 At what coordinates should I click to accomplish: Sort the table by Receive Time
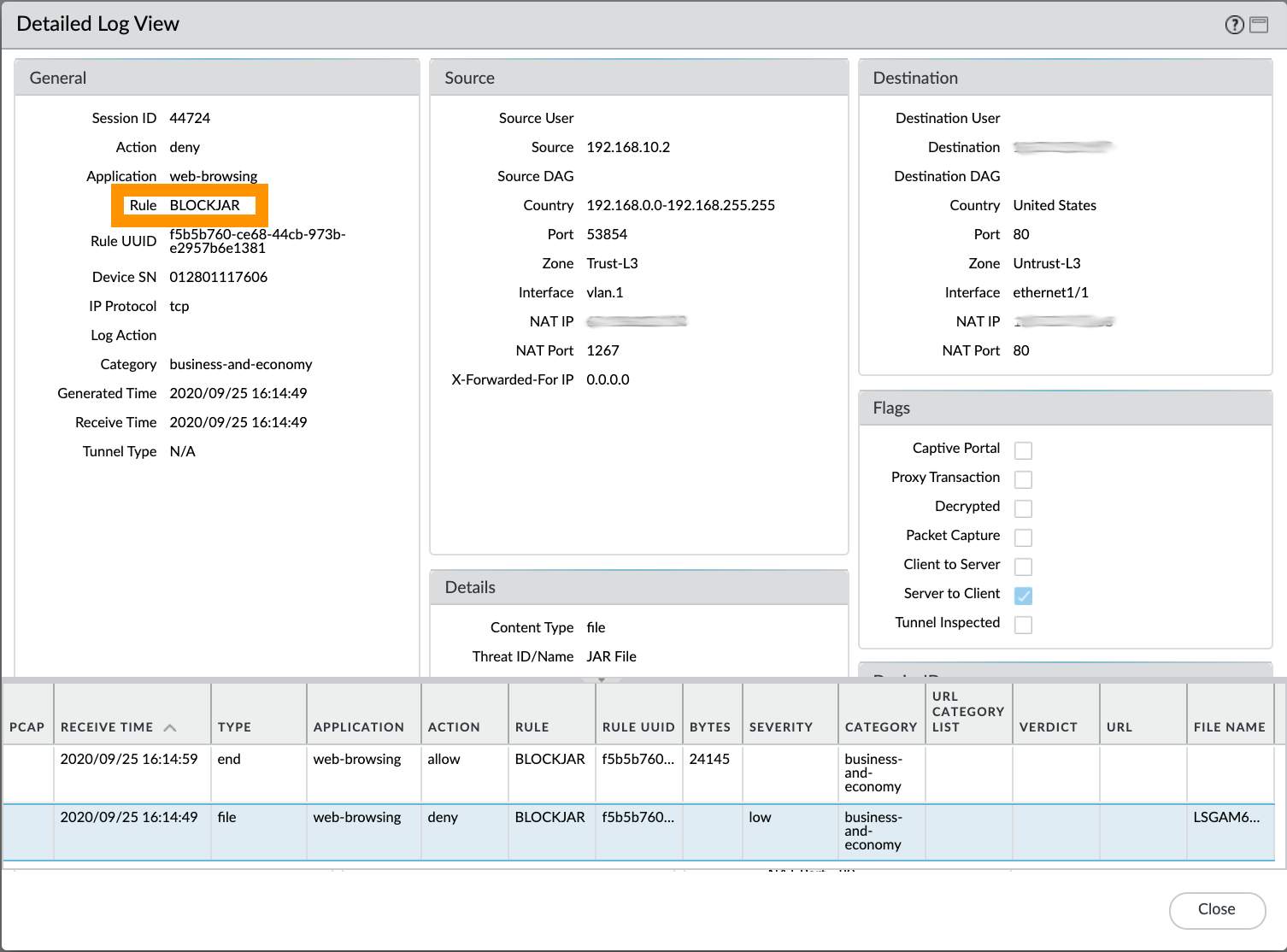pos(108,726)
